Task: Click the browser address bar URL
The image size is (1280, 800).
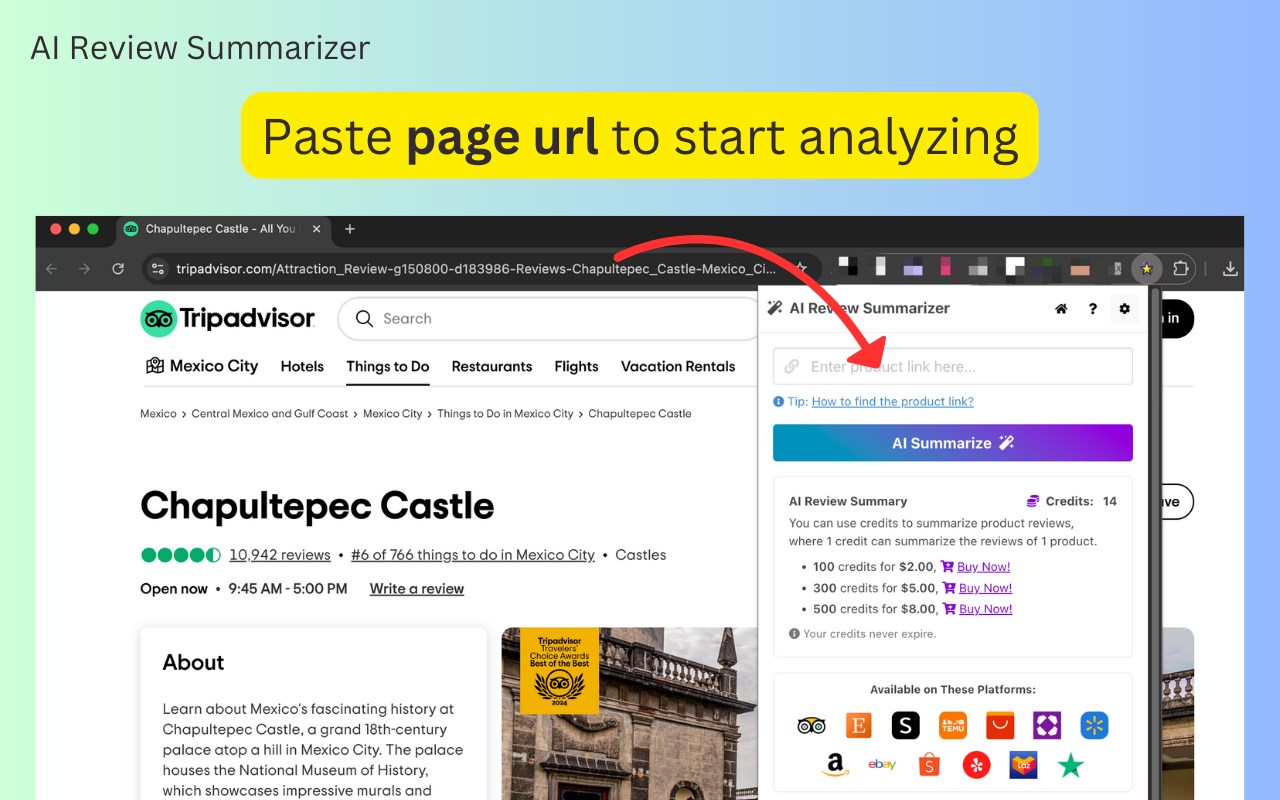Action: coord(476,269)
